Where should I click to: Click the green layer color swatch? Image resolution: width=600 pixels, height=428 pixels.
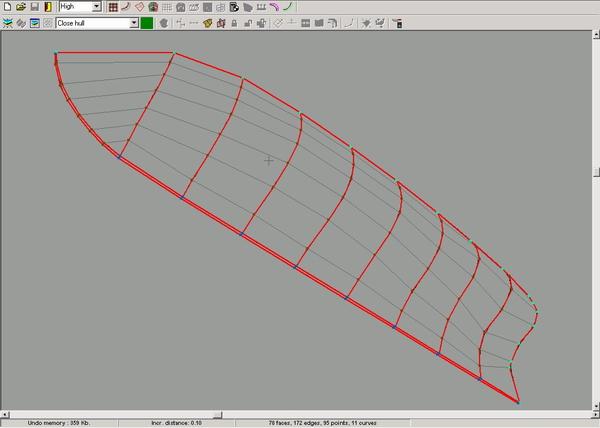click(x=147, y=23)
